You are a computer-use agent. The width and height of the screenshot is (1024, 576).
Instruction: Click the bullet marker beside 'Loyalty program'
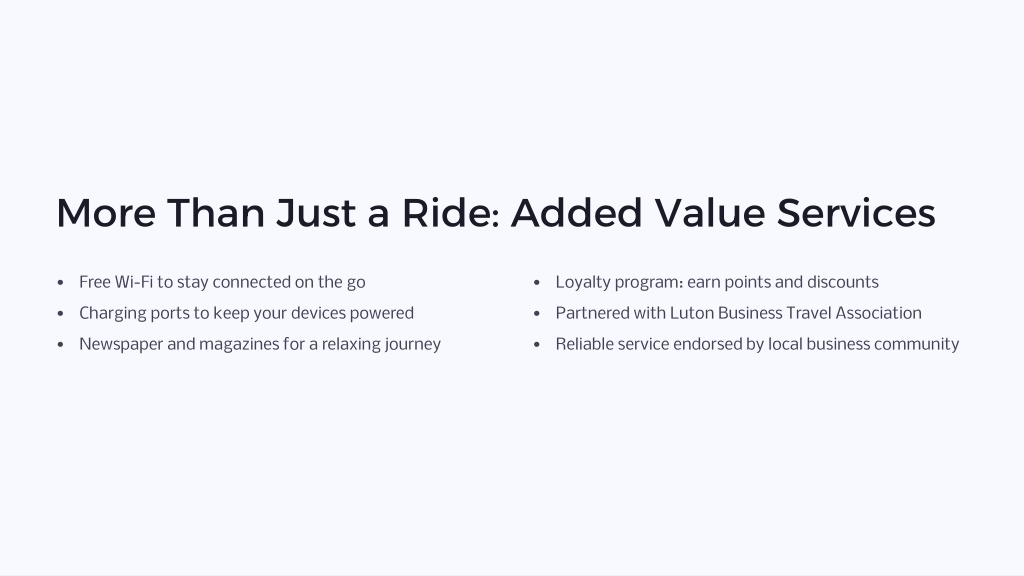(537, 283)
